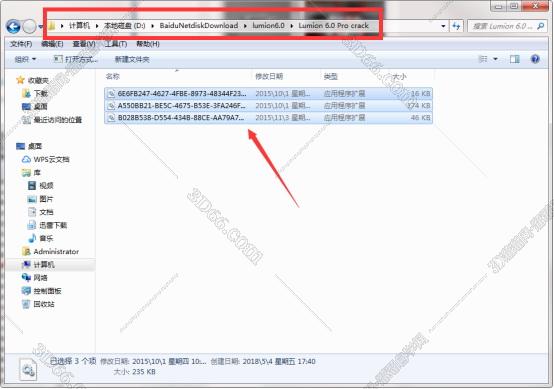Select file B028B538-D554-434B-88CE-AA79A7...
The width and height of the screenshot is (554, 389).
(269, 118)
